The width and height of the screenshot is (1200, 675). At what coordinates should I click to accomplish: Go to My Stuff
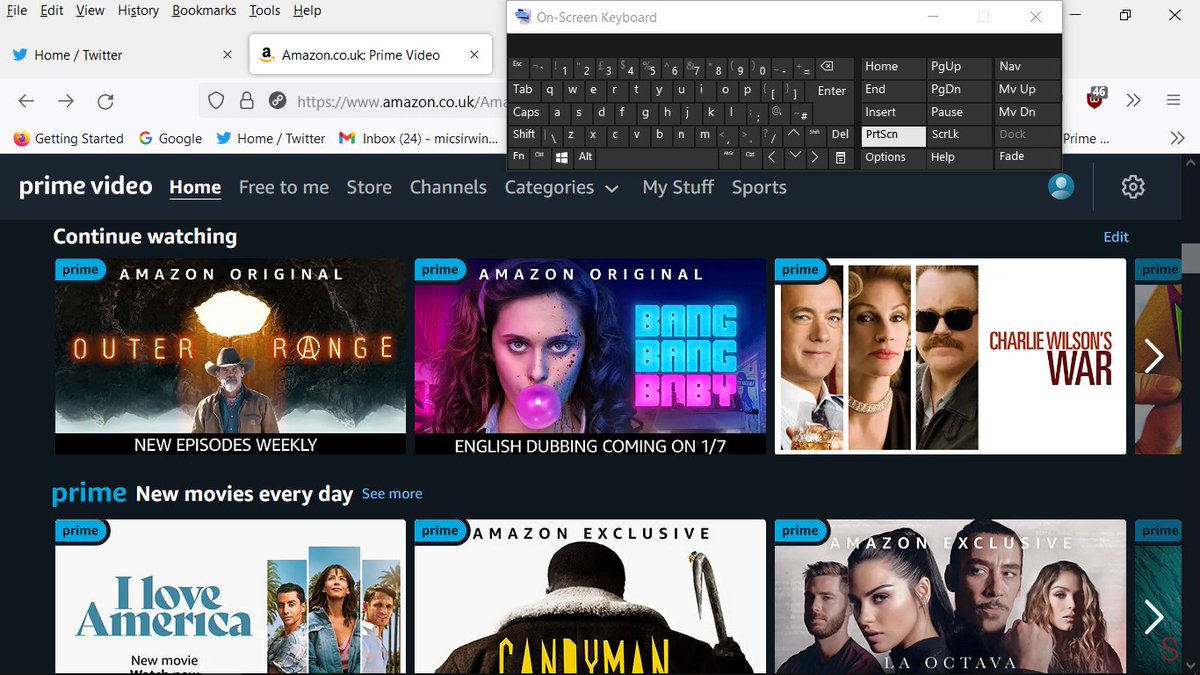(678, 187)
